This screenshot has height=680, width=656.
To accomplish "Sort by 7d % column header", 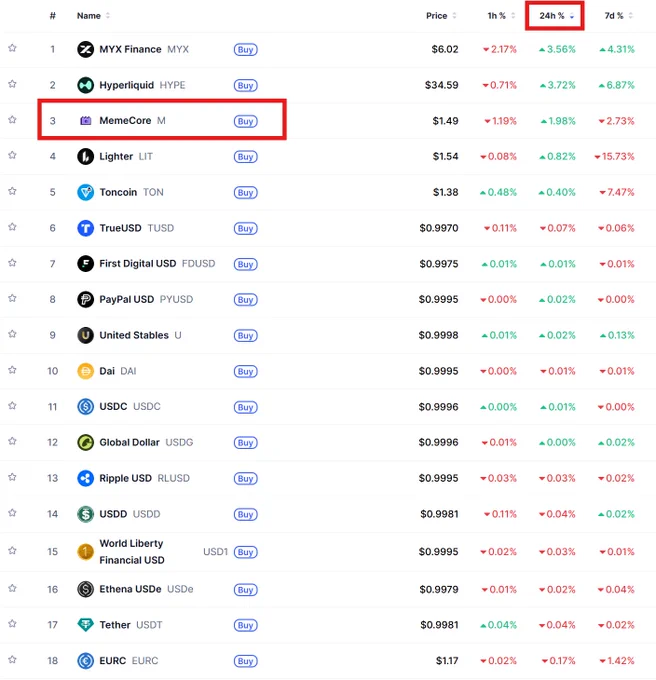I will coord(618,16).
